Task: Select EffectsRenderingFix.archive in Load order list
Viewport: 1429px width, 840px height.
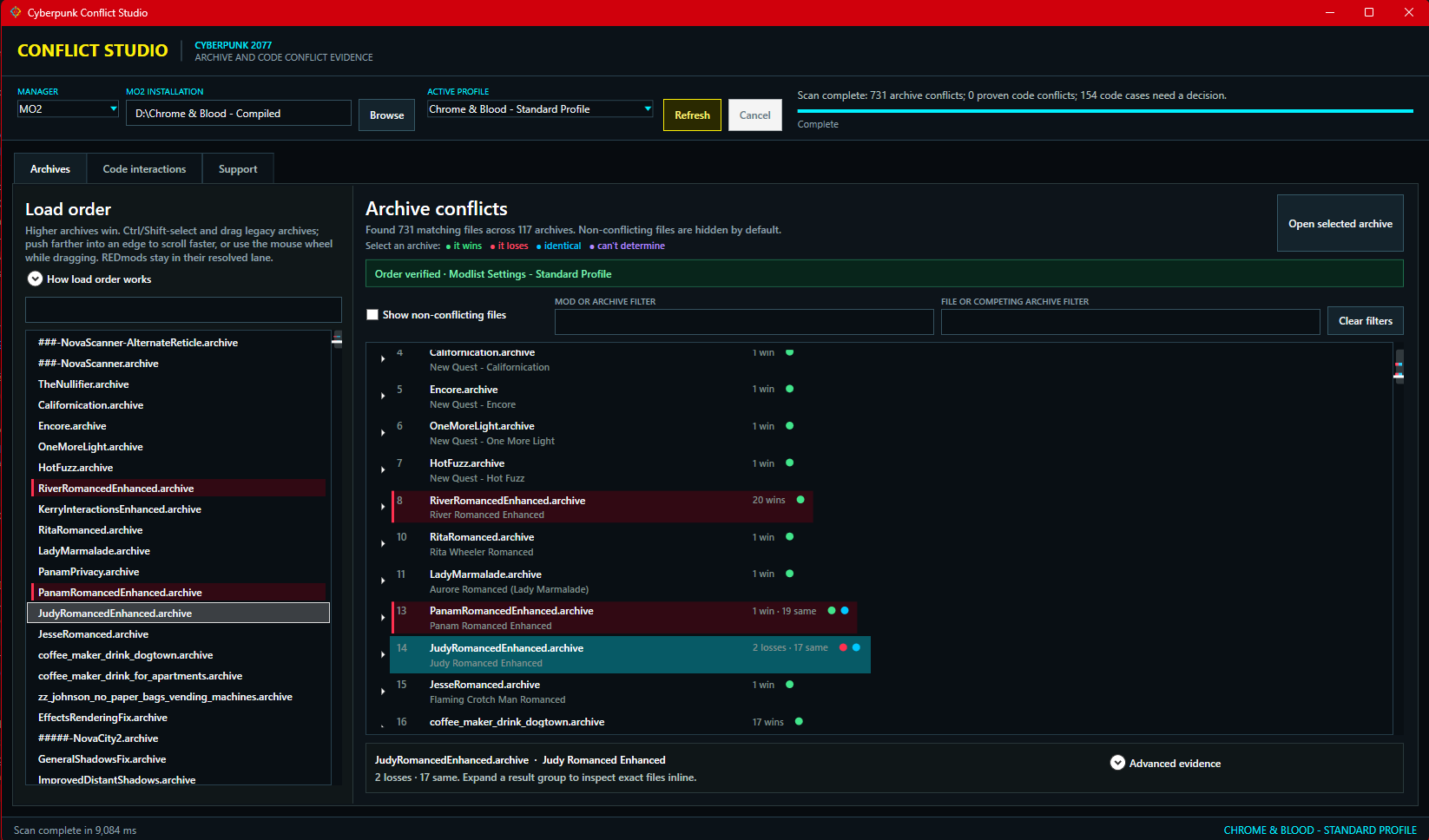Action: (179, 718)
